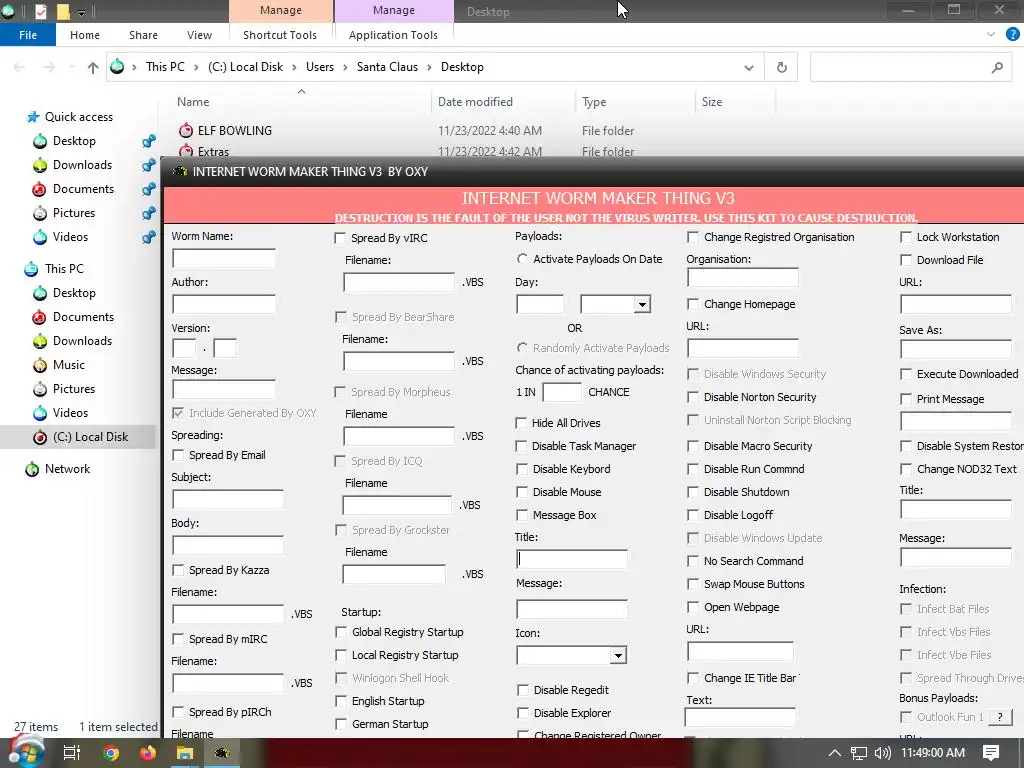Select the (C:) Local Disk drive icon
Screen dimensions: 1024x768
40,437
